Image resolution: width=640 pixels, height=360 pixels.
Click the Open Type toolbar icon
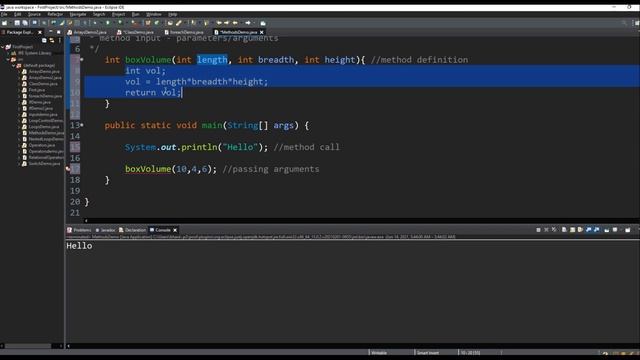click(x=170, y=23)
